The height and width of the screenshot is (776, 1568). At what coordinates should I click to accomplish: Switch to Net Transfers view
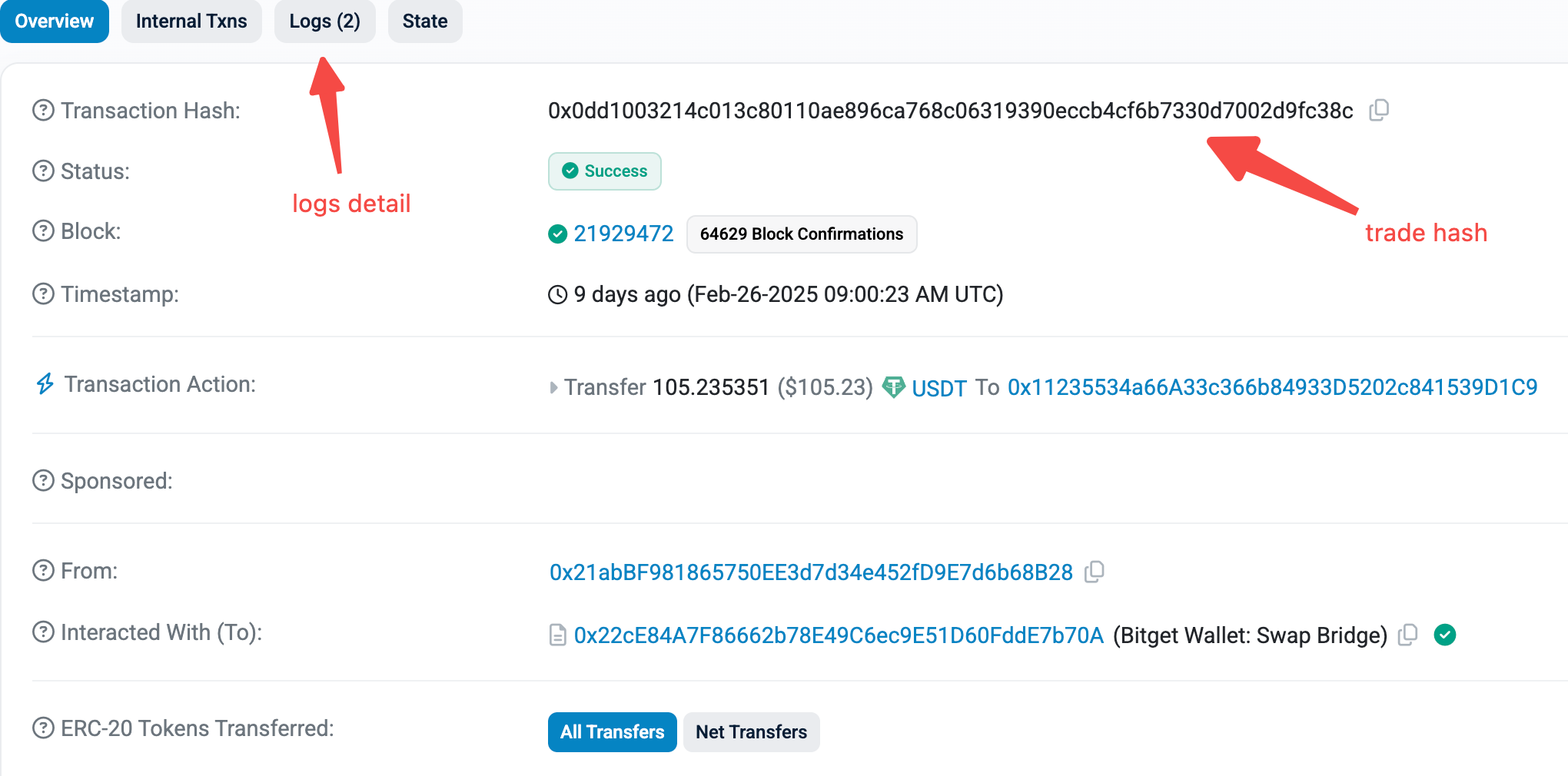pos(751,731)
